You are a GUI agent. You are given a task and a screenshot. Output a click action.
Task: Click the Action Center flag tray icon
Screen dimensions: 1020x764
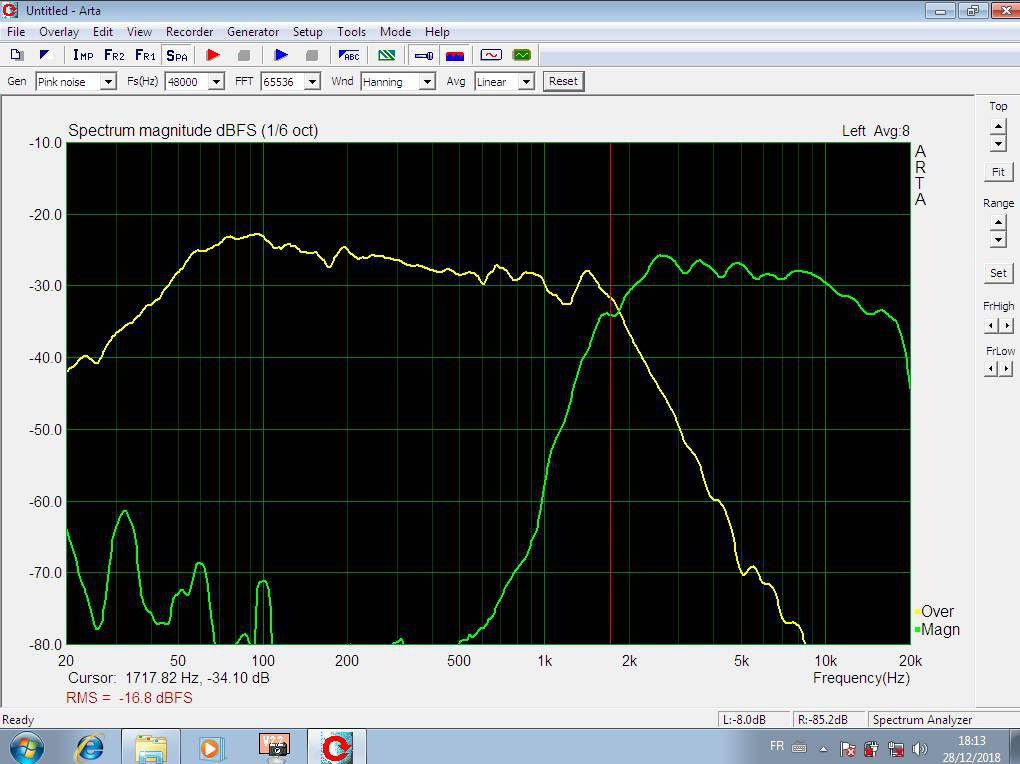point(848,748)
